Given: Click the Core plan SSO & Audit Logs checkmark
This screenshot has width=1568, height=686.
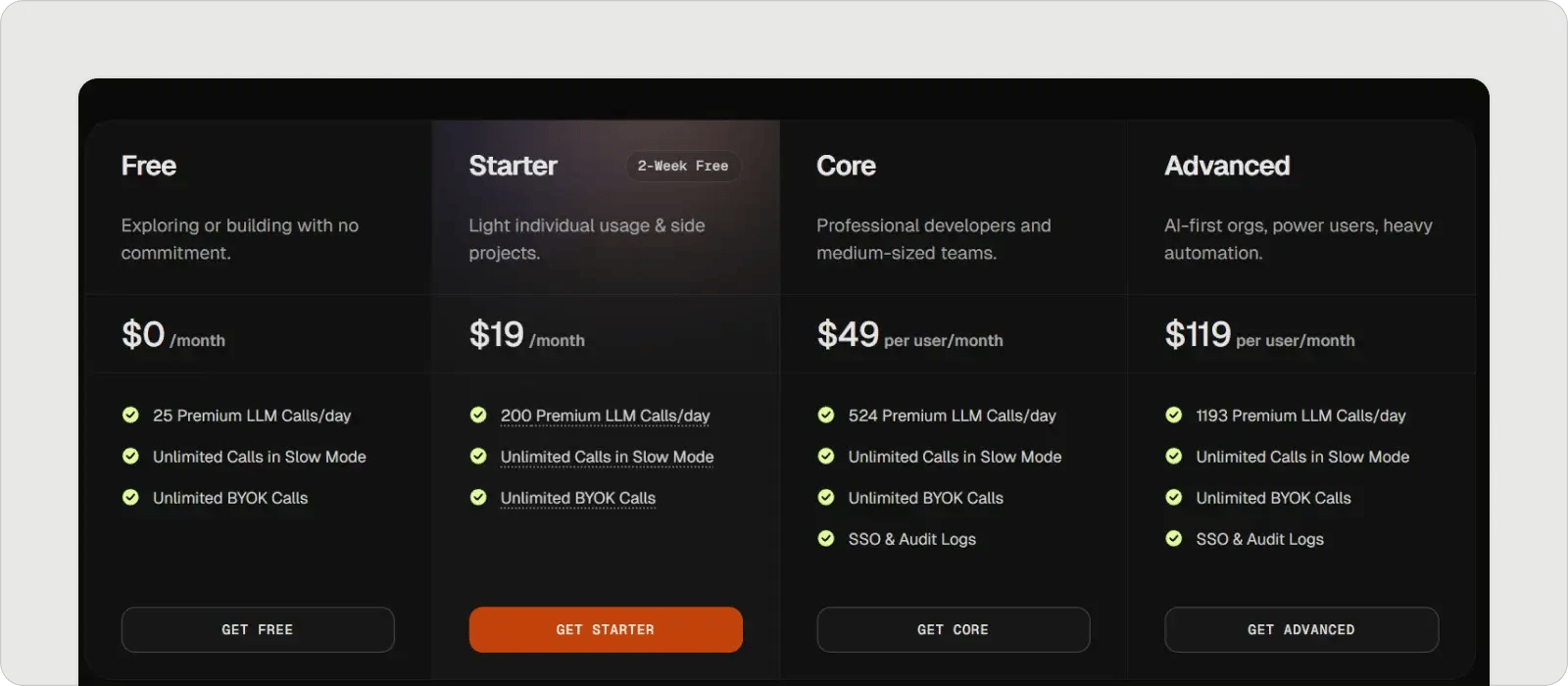Looking at the screenshot, I should pos(826,538).
